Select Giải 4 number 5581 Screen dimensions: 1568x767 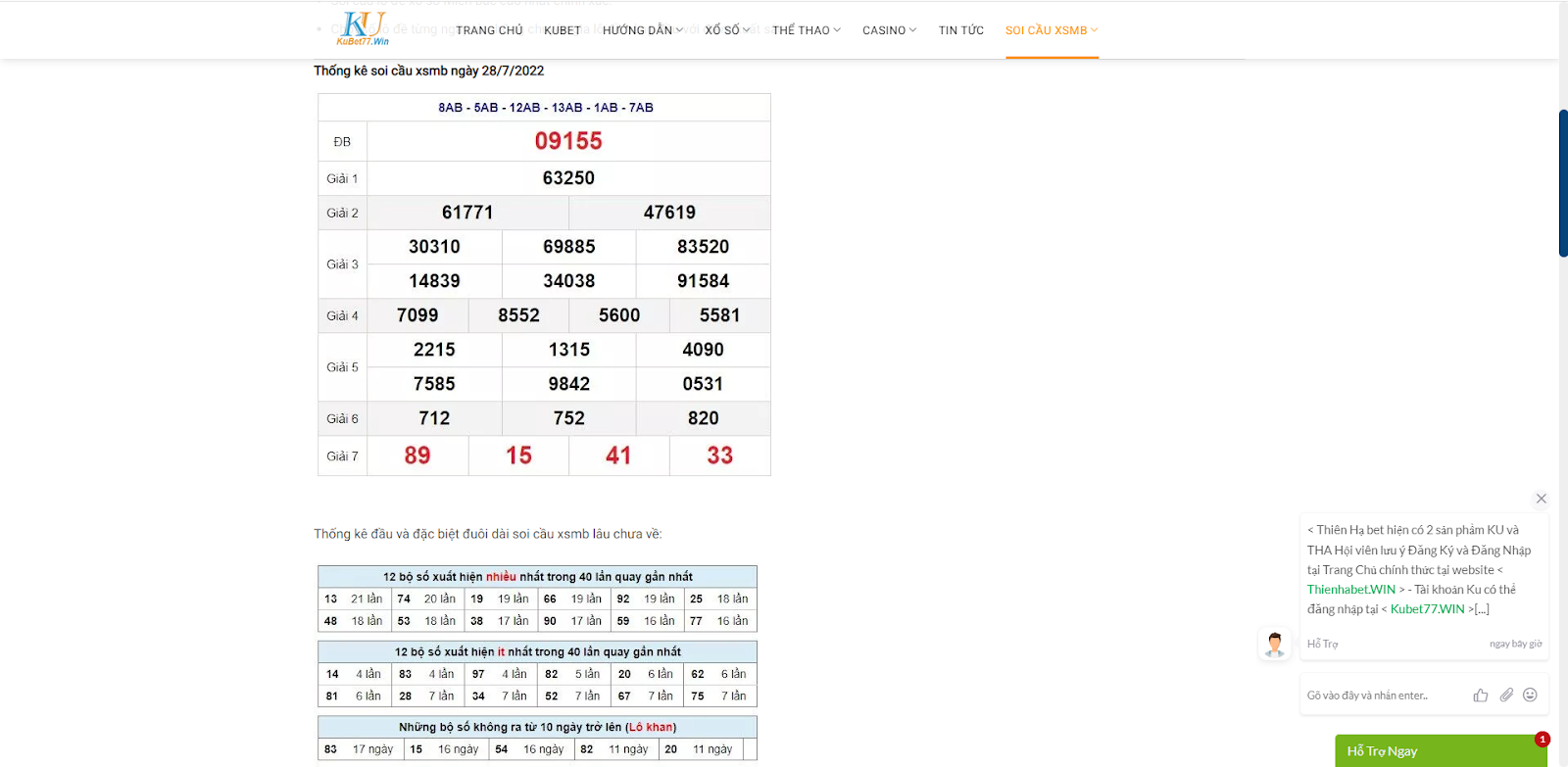(x=720, y=315)
